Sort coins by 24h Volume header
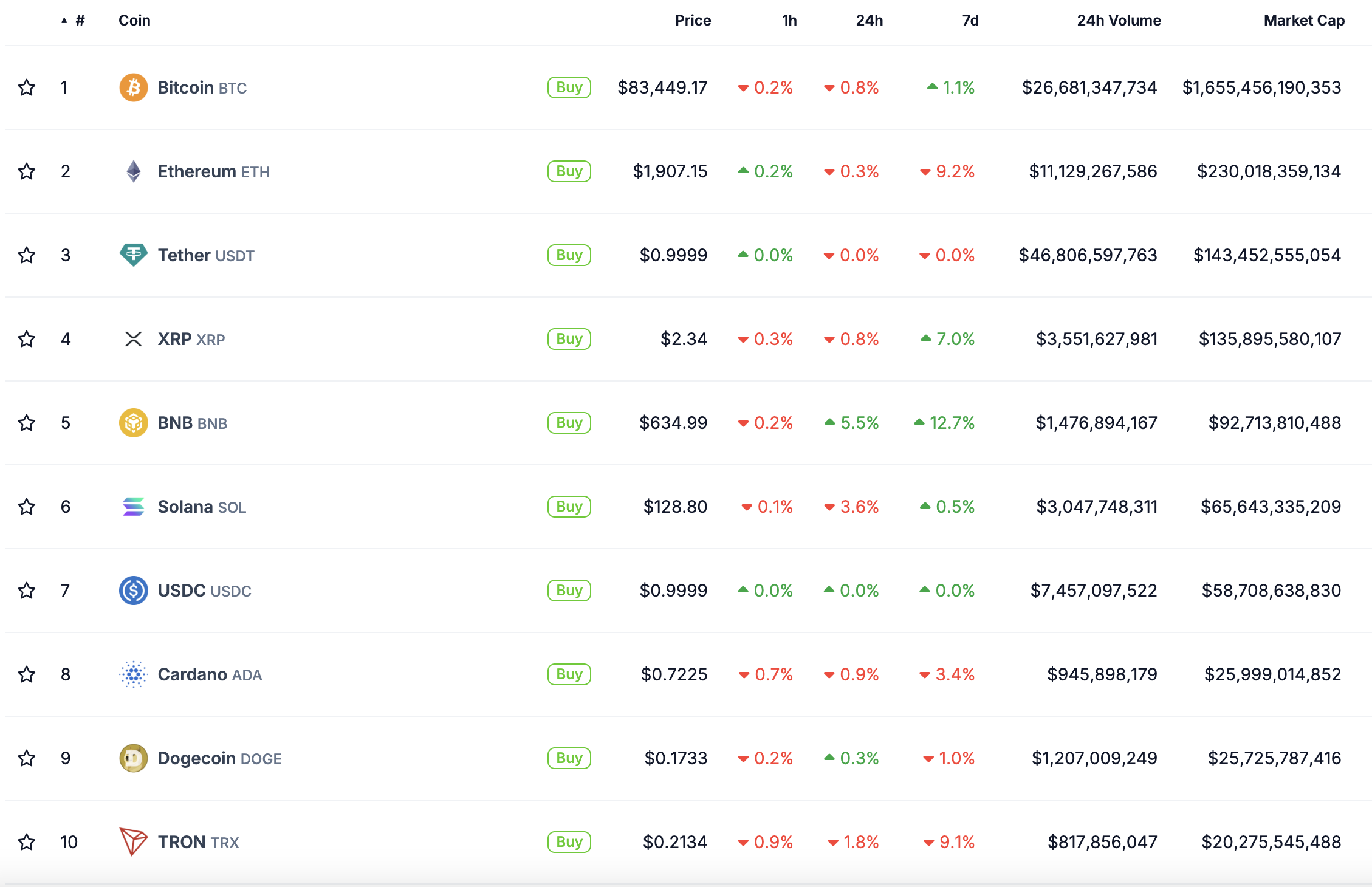Screen dimensions: 1372x887 pyautogui.click(x=1119, y=21)
